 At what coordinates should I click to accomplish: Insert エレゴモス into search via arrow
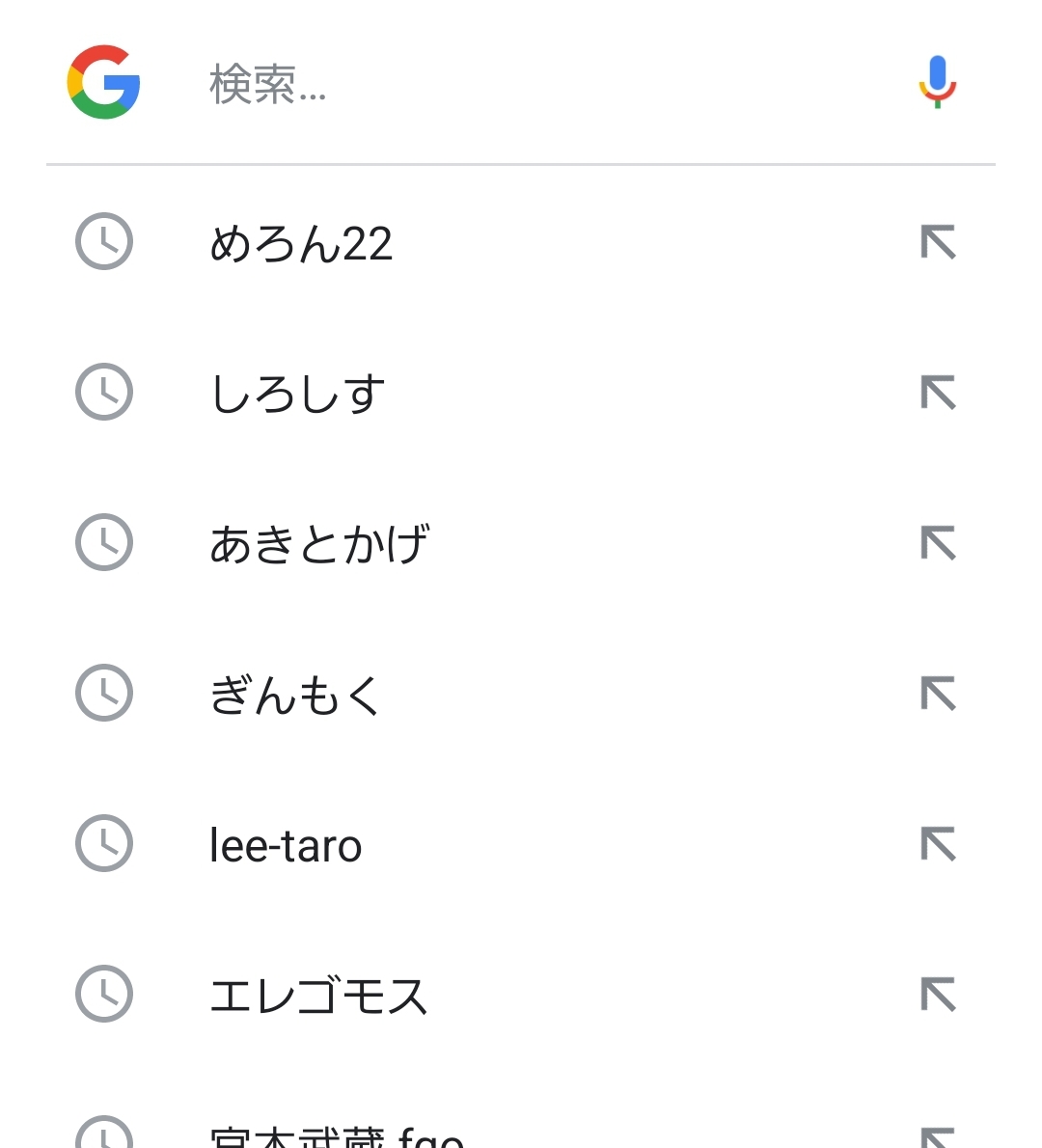(938, 995)
